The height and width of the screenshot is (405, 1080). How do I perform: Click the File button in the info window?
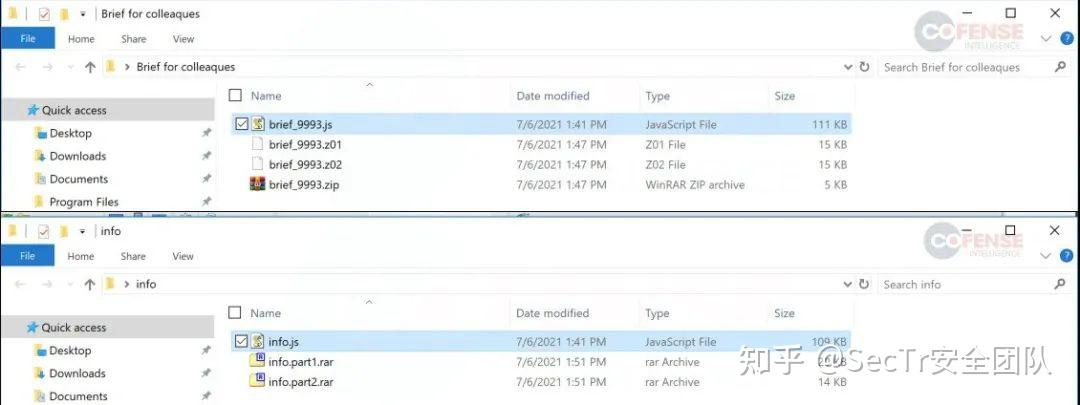tap(27, 256)
